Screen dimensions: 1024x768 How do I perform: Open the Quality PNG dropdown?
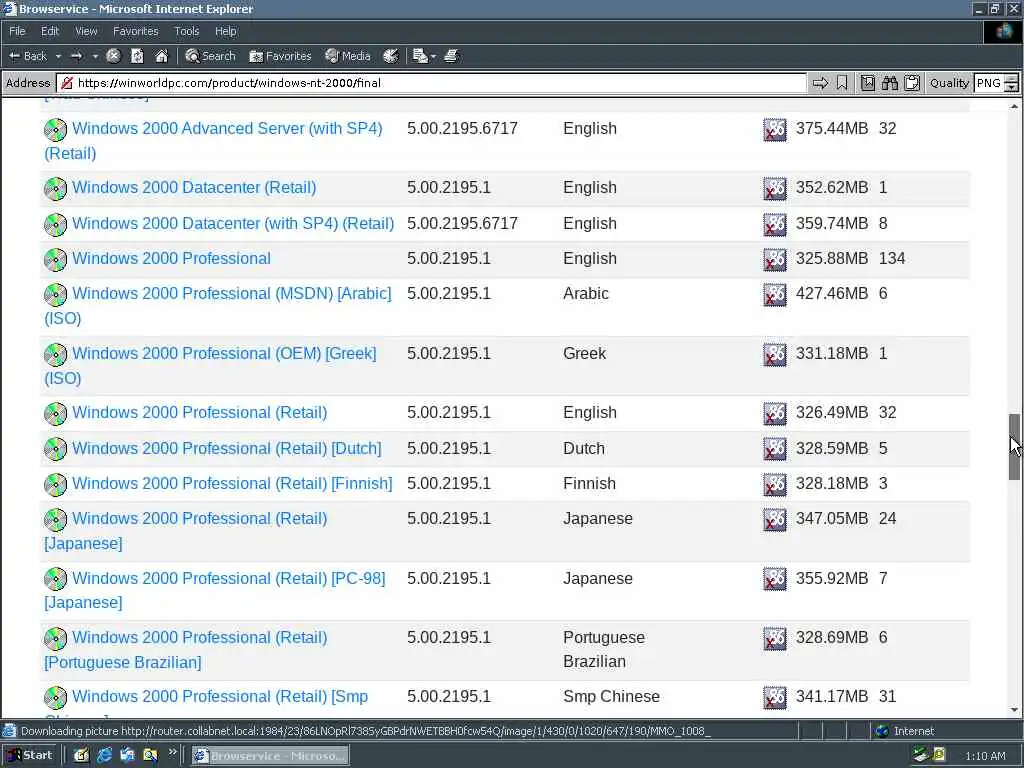coord(996,83)
